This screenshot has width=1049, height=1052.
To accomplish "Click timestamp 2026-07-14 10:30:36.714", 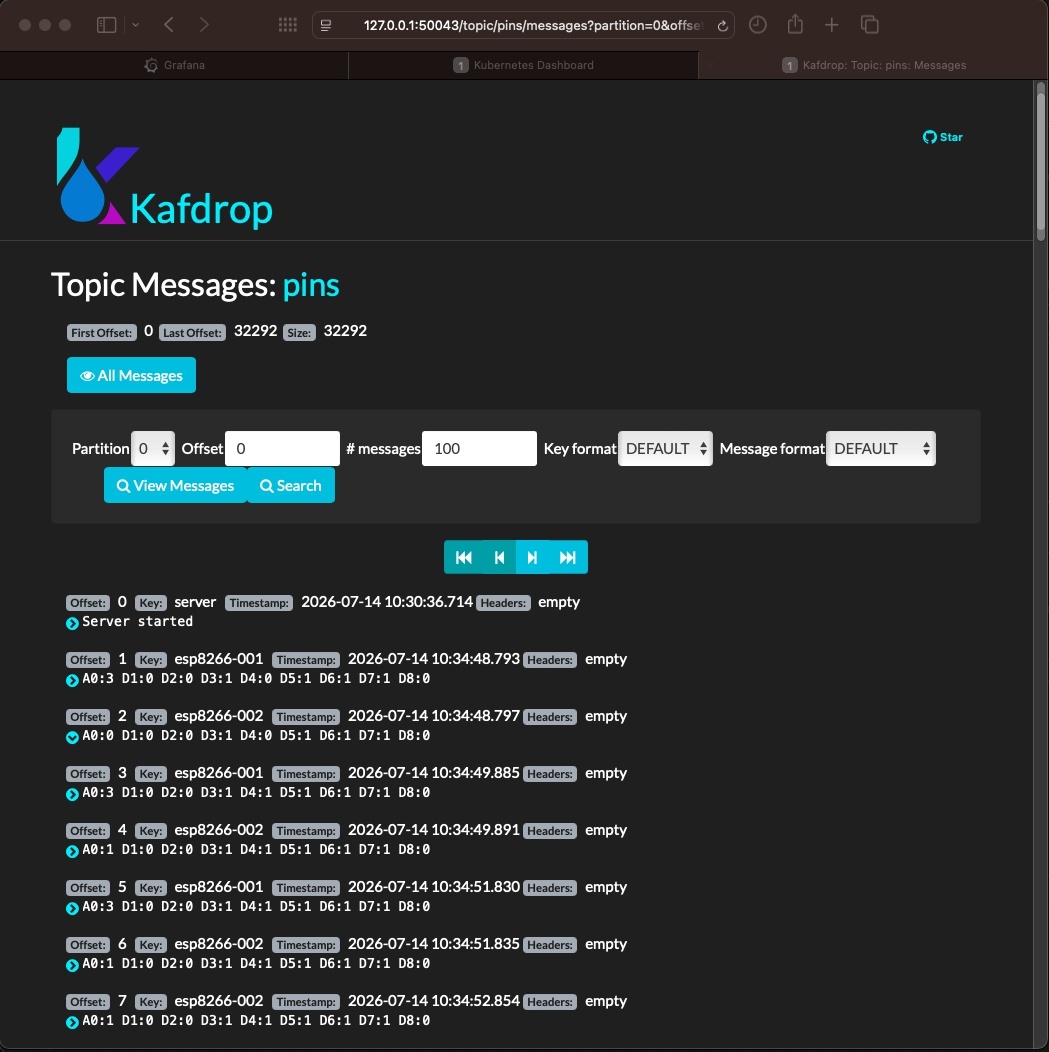I will [387, 602].
